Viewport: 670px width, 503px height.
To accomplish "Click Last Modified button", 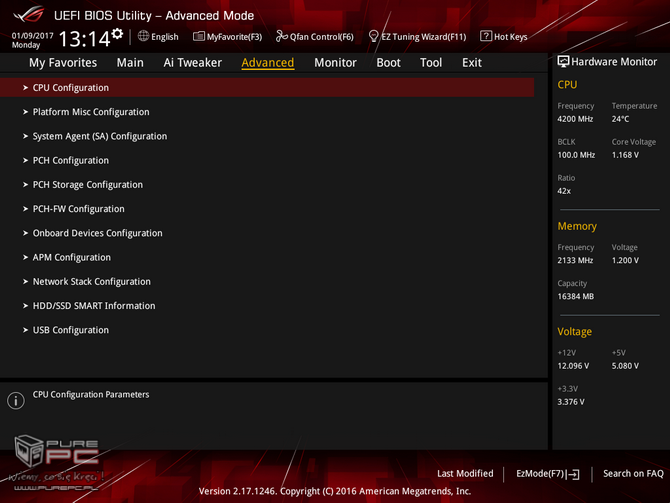I will [x=465, y=474].
